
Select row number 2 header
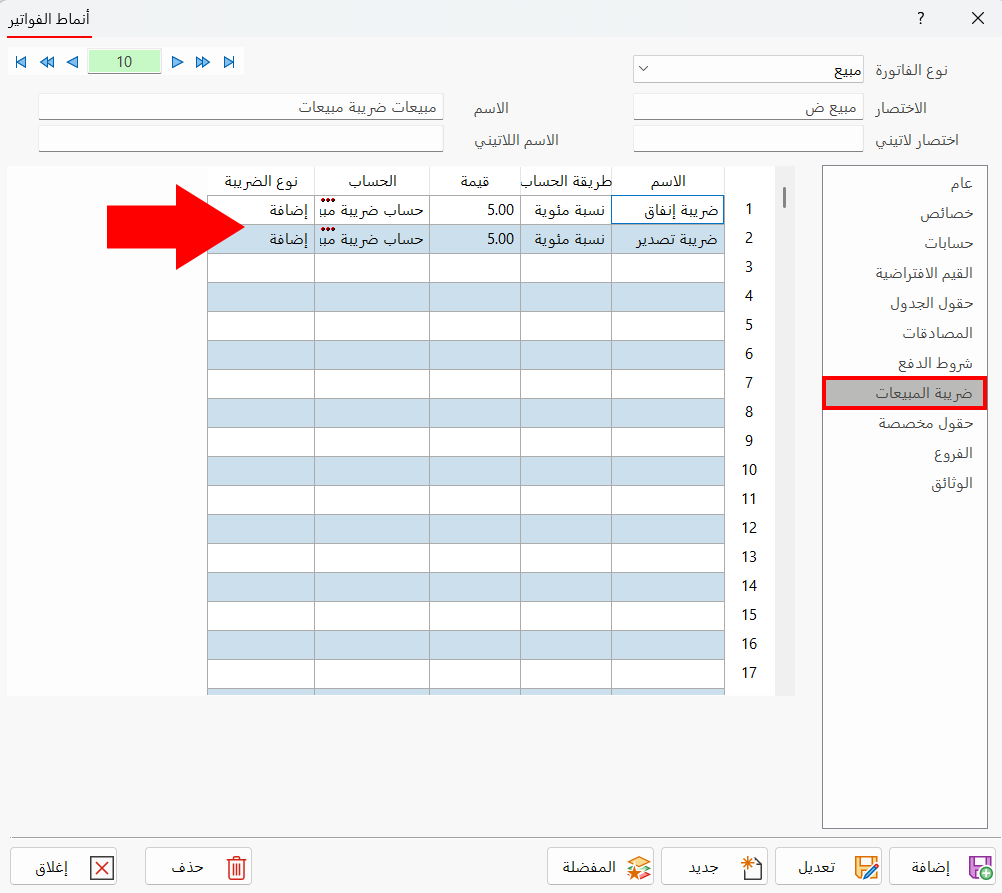click(749, 238)
